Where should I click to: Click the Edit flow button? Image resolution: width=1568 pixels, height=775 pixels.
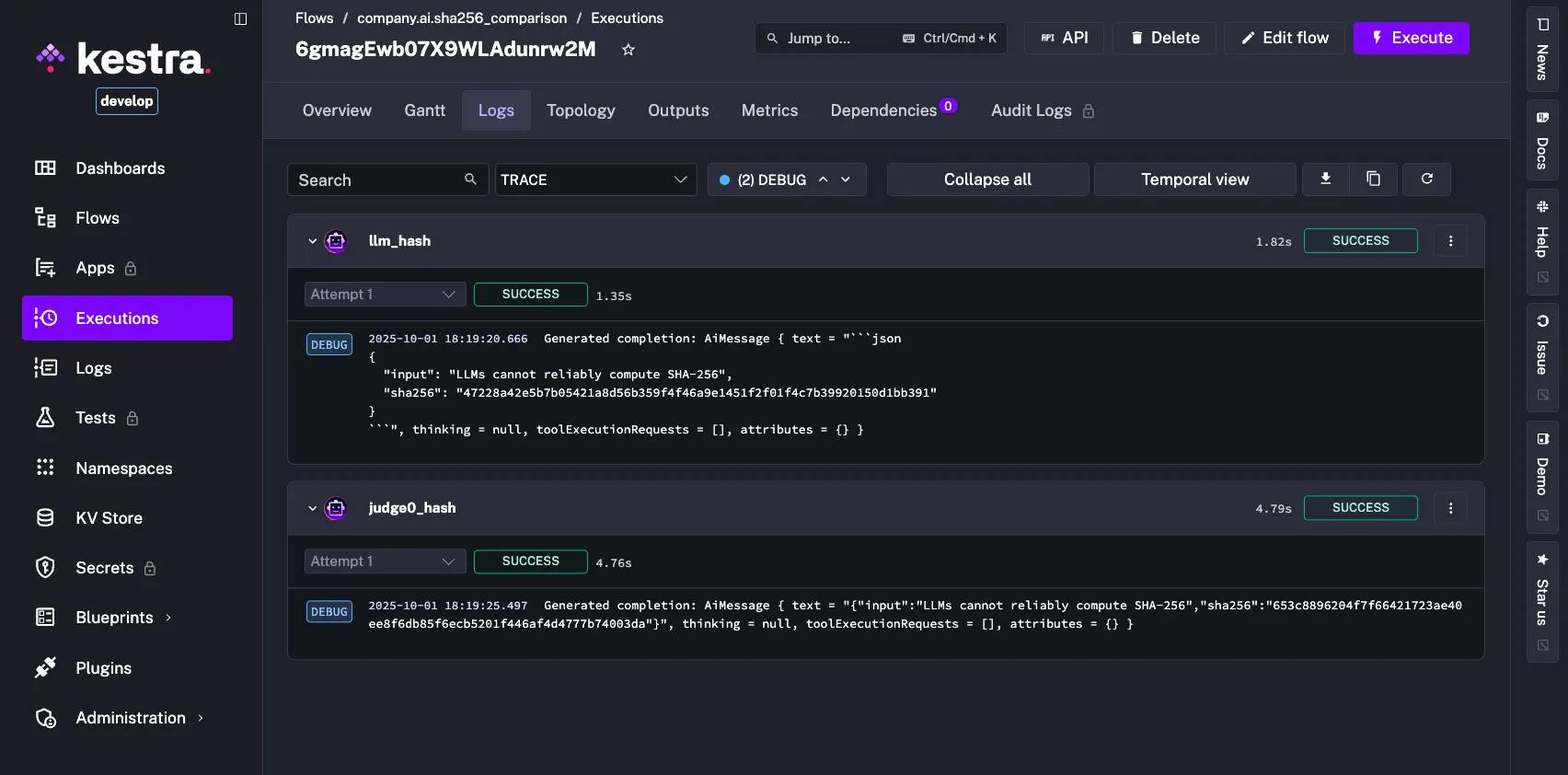tap(1284, 38)
